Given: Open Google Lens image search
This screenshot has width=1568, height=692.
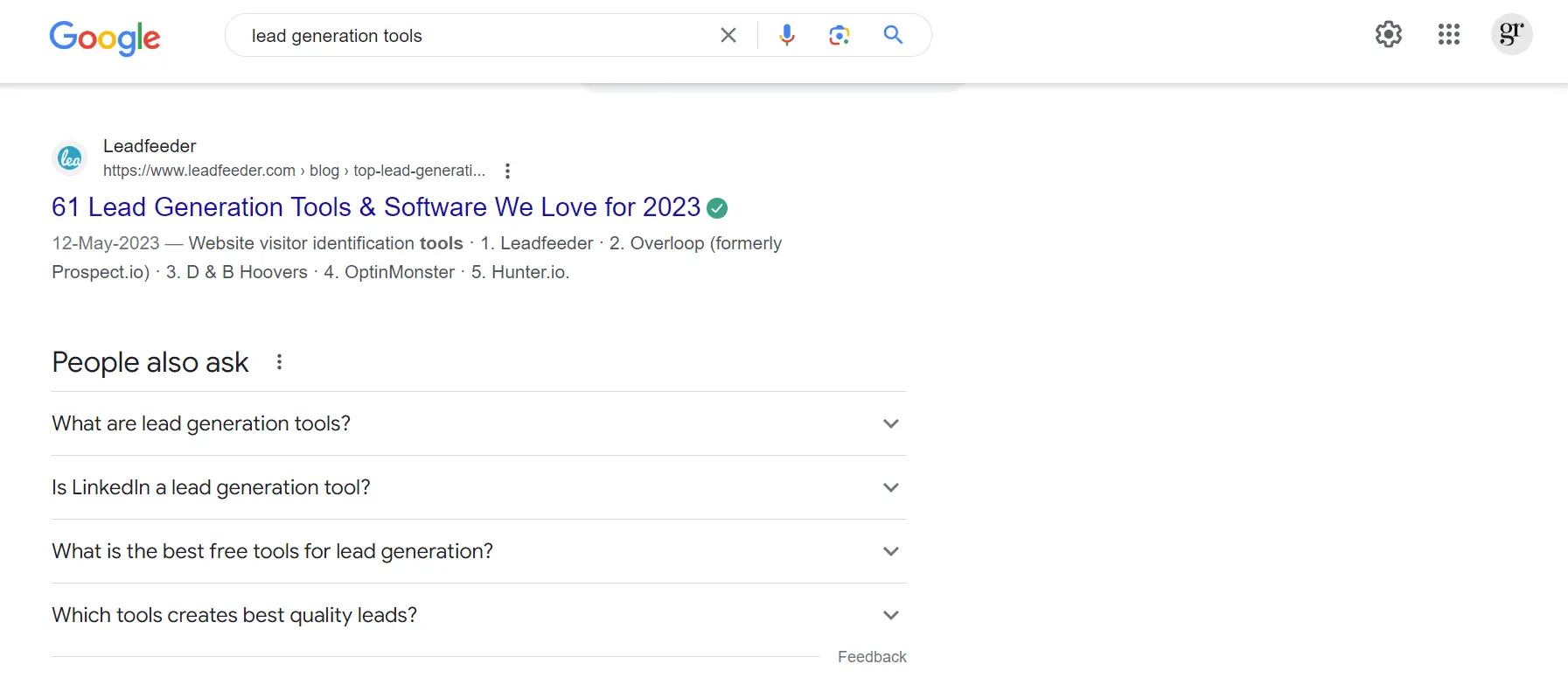Looking at the screenshot, I should 840,35.
